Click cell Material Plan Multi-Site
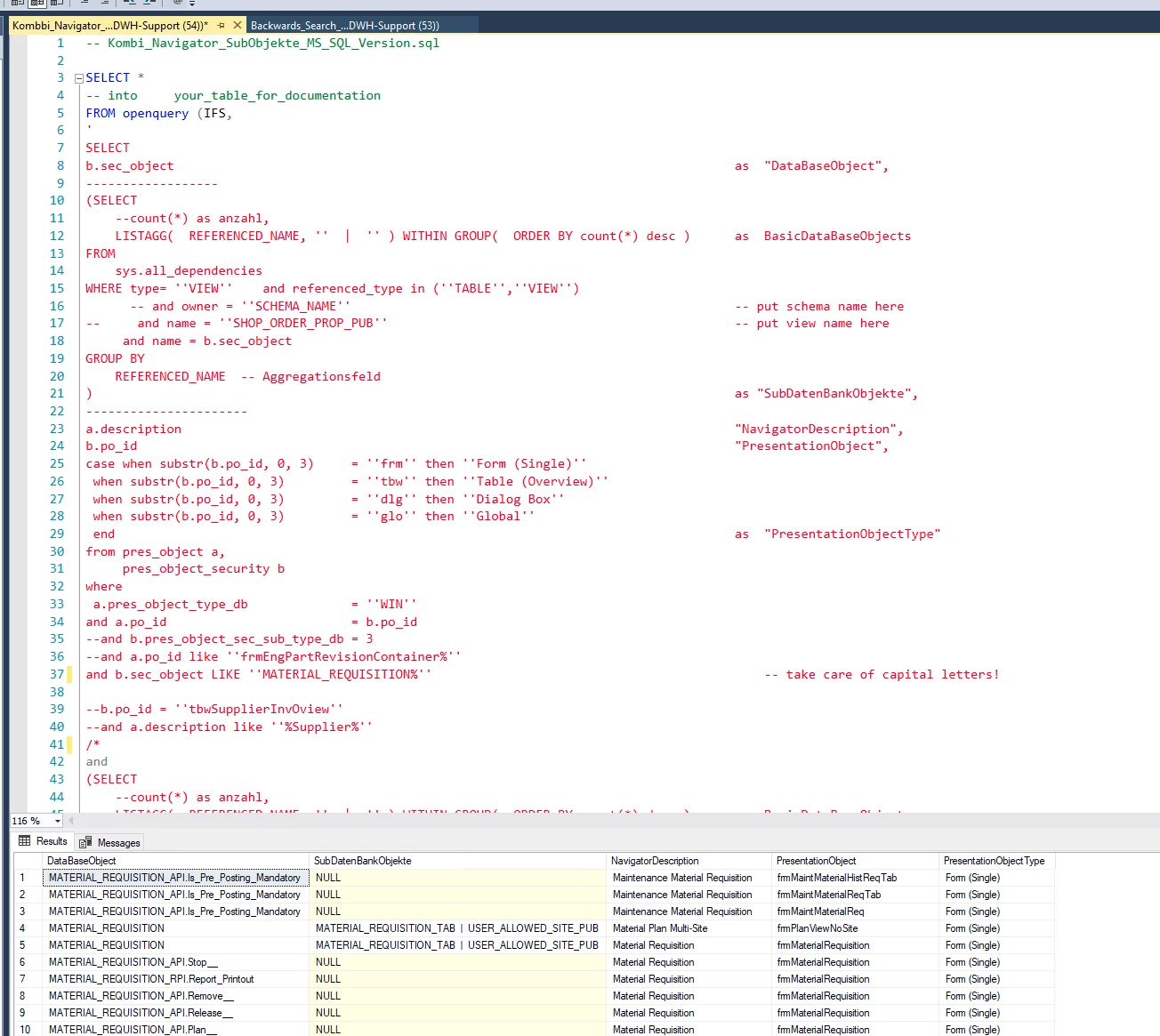Screen dimensions: 1160x1036 click(689, 928)
